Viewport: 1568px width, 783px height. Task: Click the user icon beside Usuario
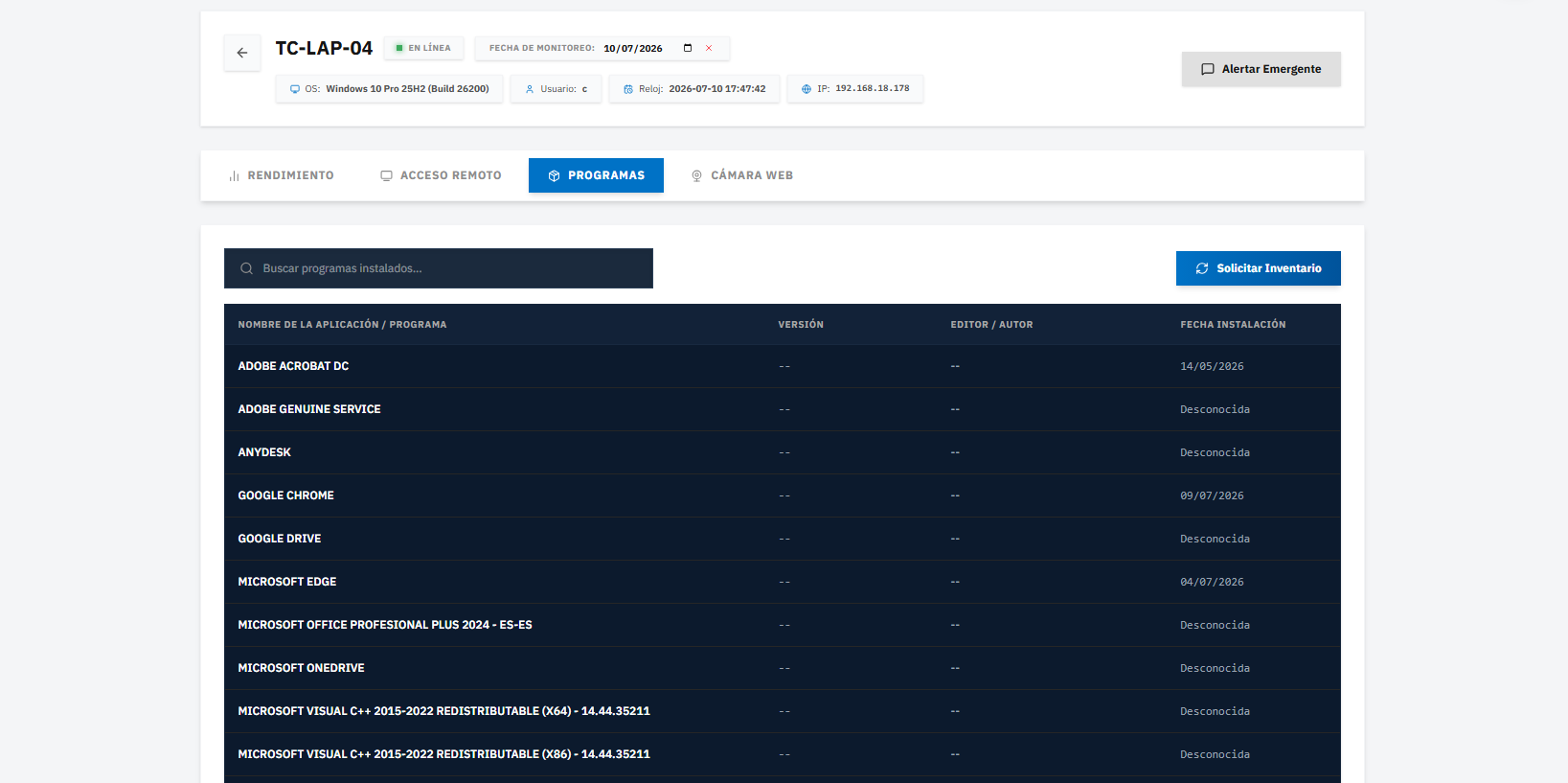[x=530, y=89]
